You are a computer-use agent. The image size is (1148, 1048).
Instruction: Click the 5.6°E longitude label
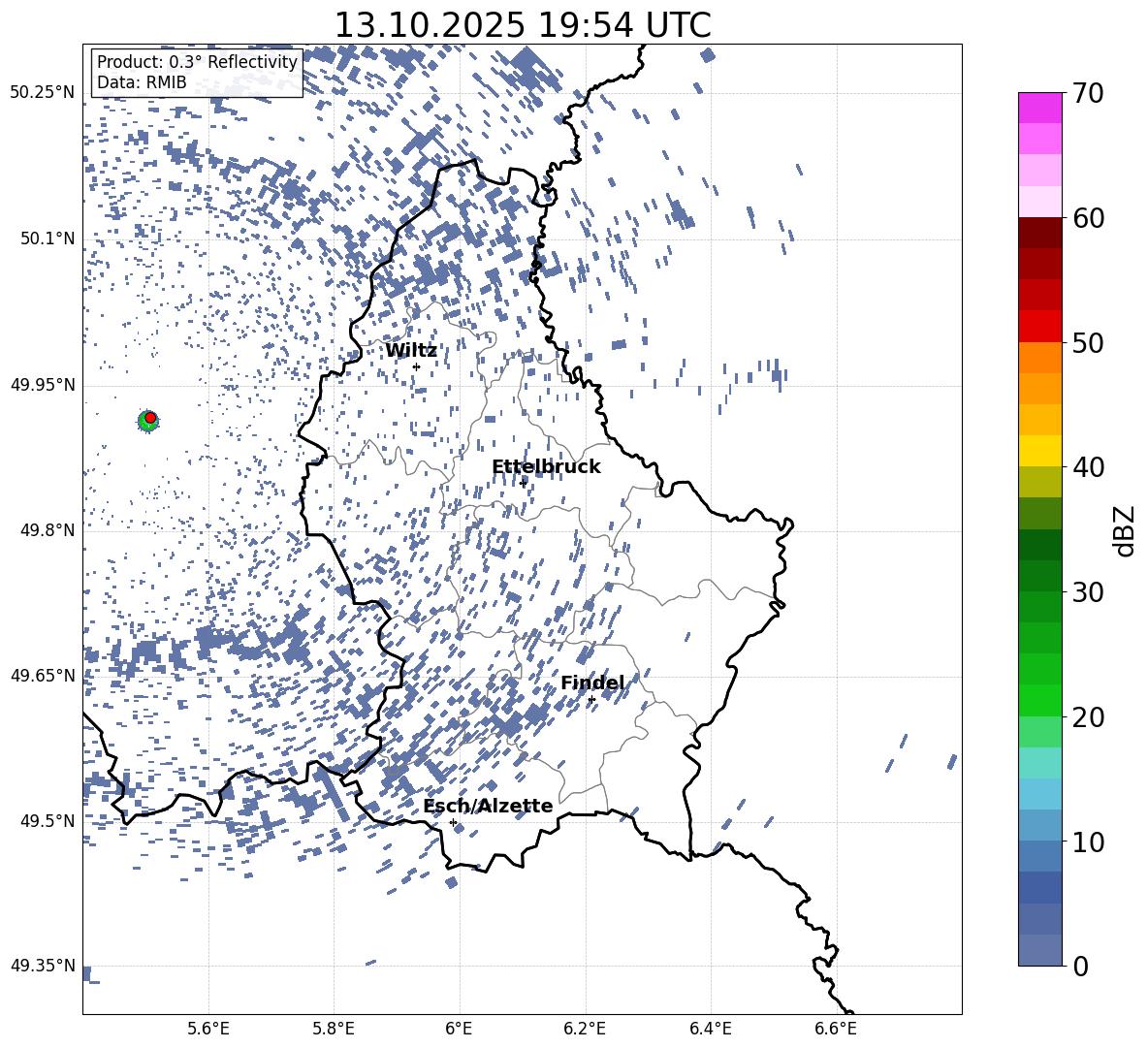[208, 1029]
